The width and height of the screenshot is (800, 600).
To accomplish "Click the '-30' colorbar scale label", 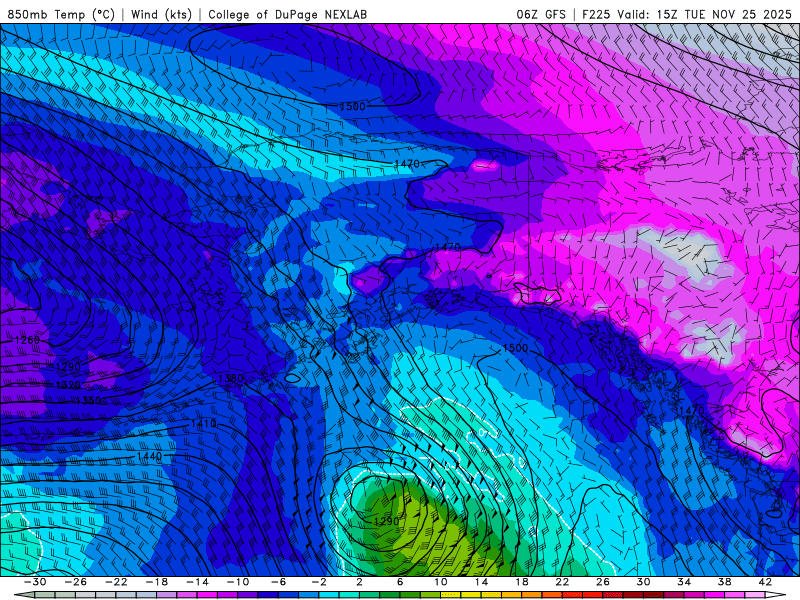I will tap(35, 582).
